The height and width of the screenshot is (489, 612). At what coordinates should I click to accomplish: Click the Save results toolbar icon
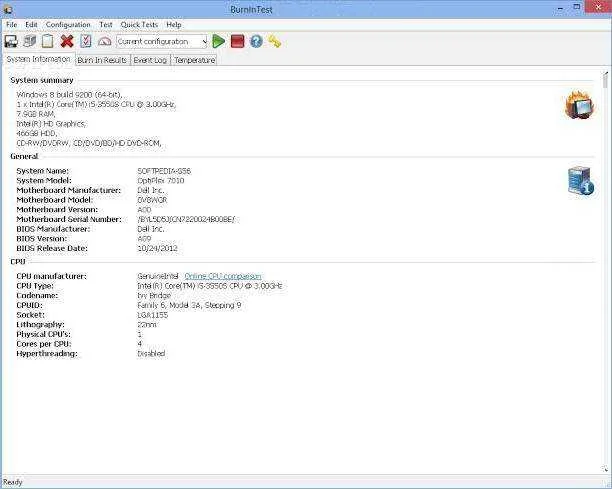[11, 41]
